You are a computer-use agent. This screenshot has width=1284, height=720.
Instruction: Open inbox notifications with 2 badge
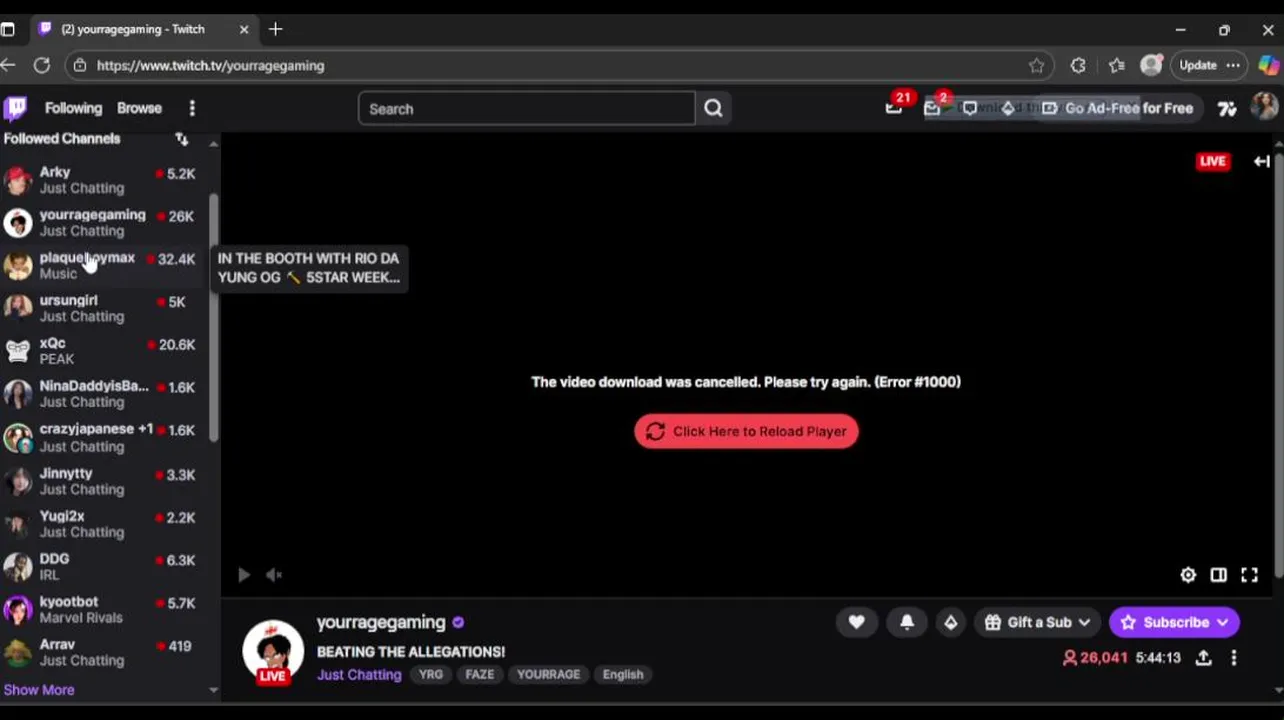(932, 108)
